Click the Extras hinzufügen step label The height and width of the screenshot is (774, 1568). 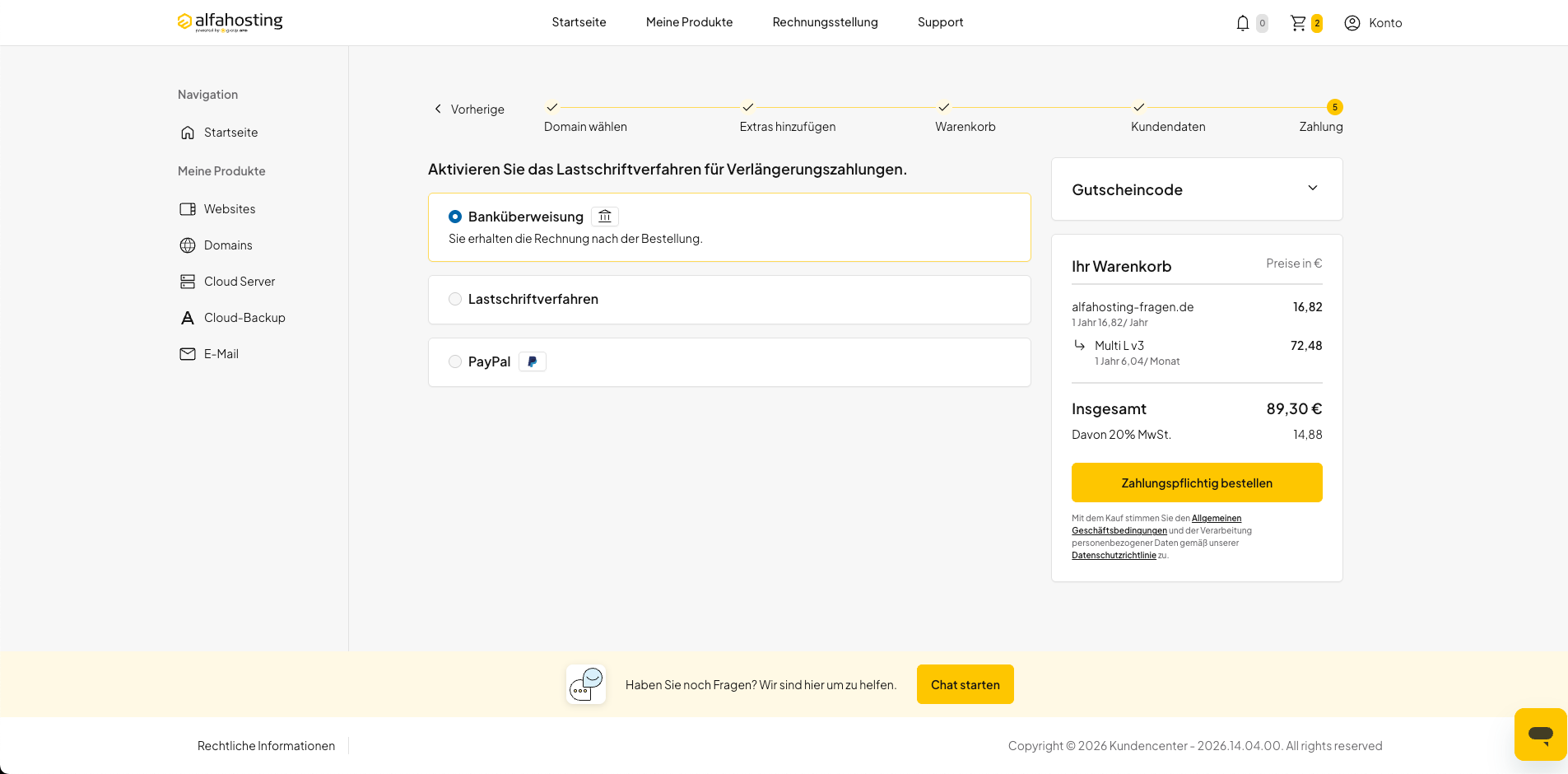(788, 127)
